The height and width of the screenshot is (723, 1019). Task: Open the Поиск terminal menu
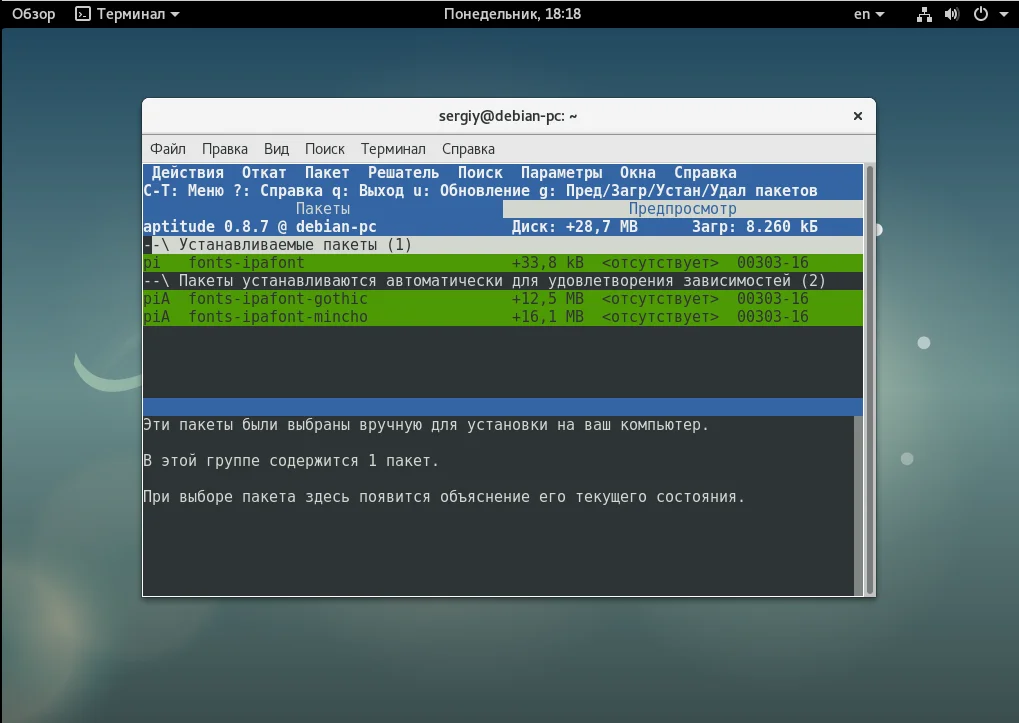click(324, 149)
